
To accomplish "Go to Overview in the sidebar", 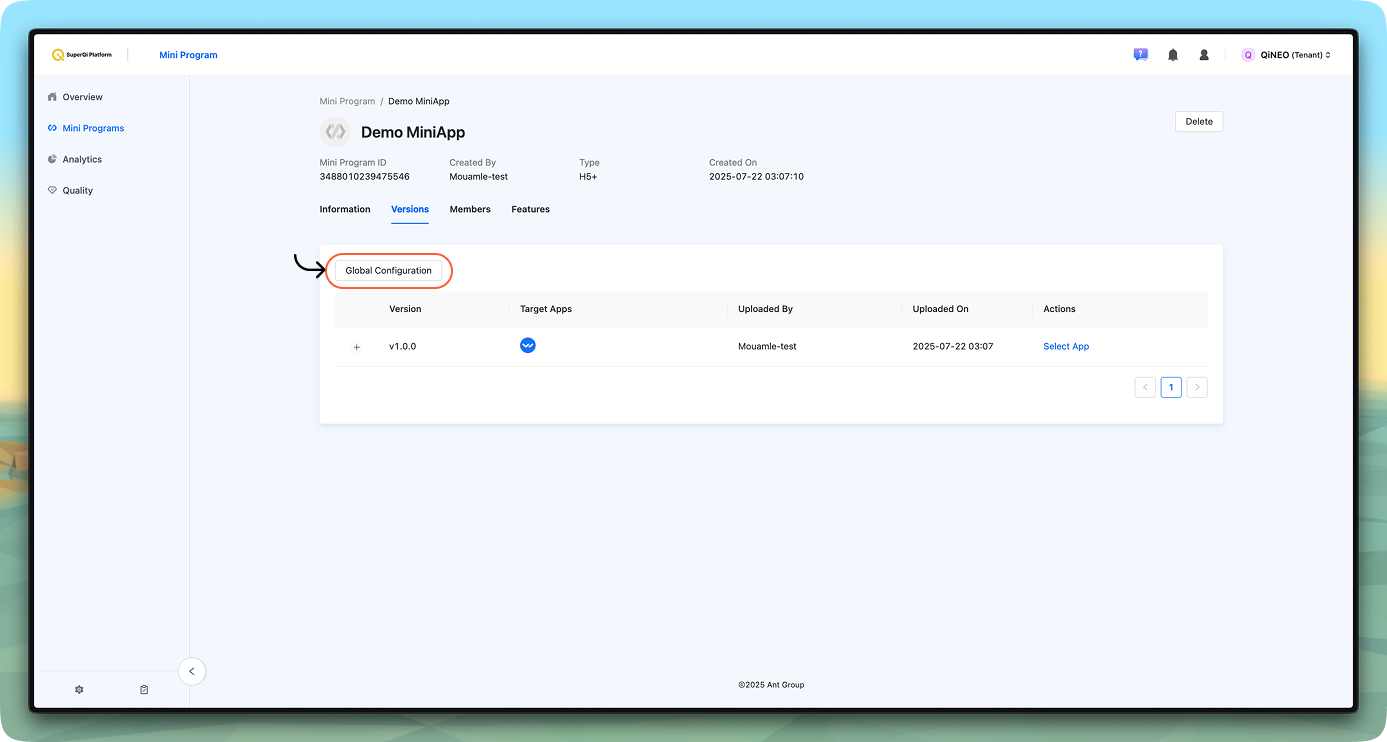I will [82, 97].
